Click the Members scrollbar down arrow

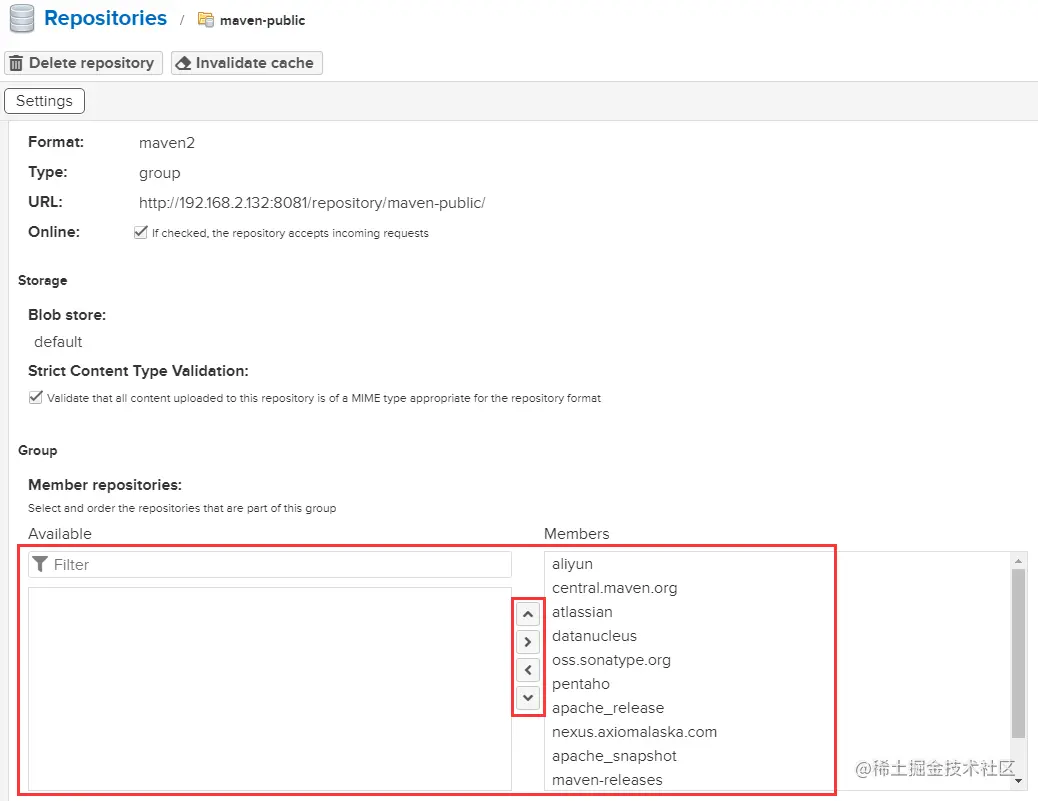coord(1018,781)
